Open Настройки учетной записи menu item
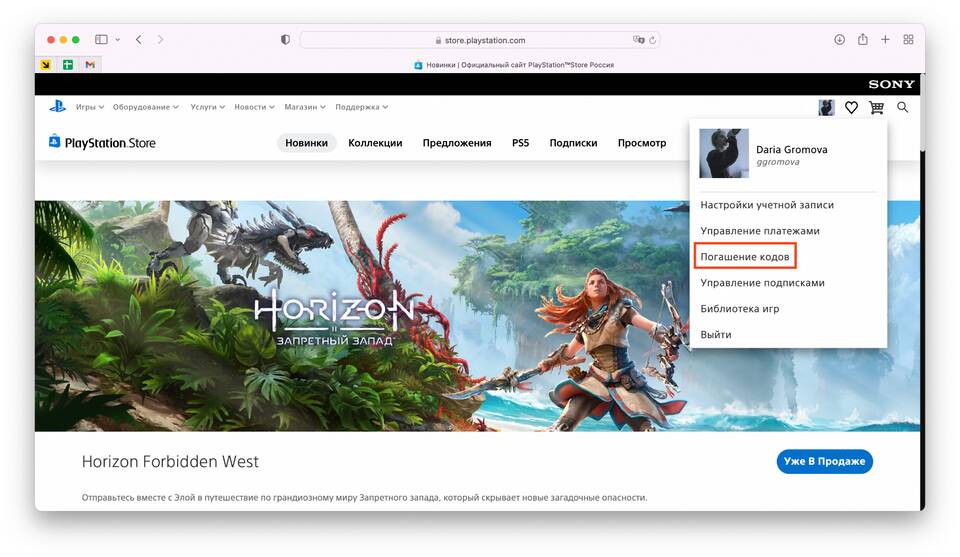Screen dimensions: 960x557 coord(767,204)
